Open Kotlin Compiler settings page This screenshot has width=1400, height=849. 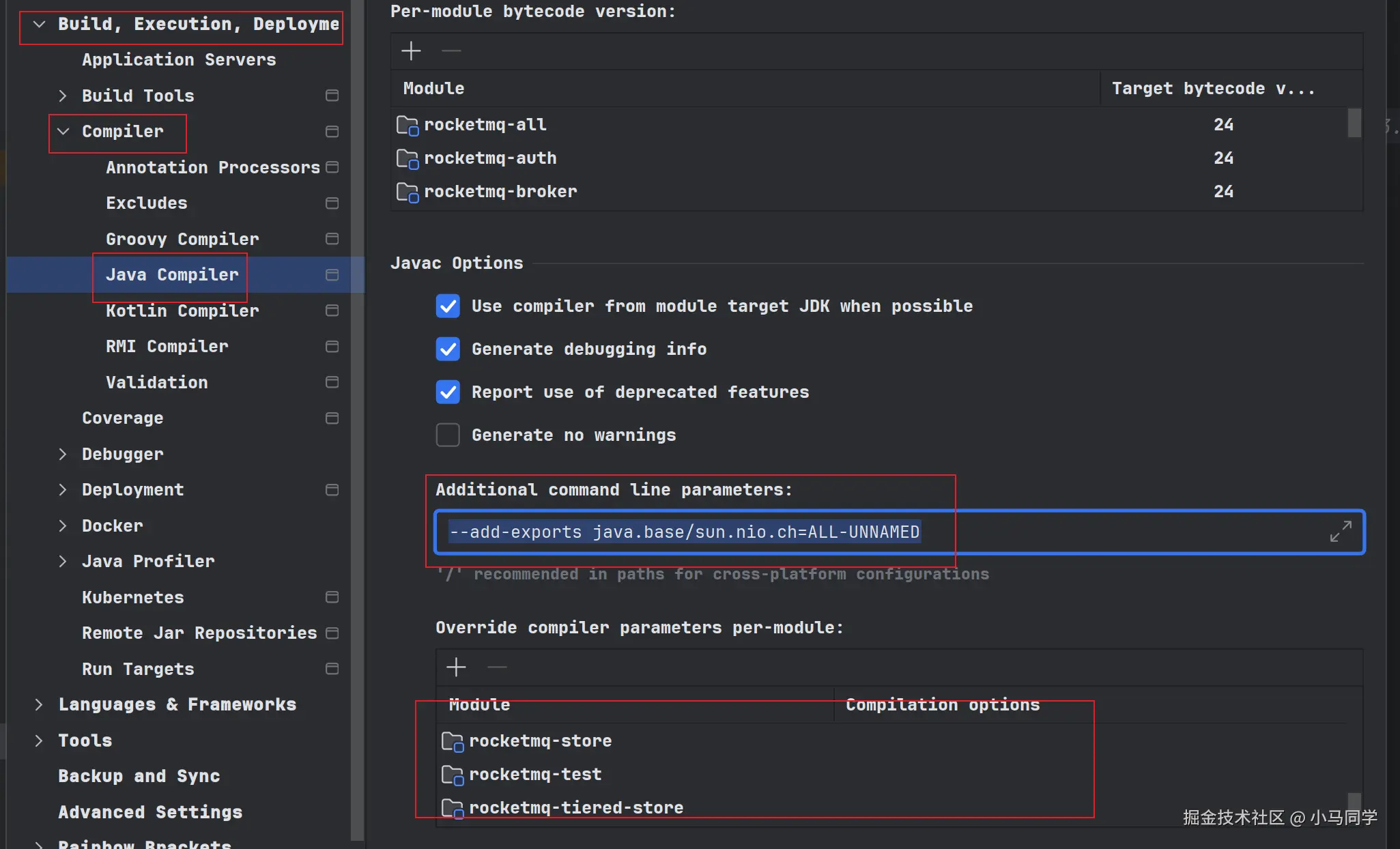182,311
